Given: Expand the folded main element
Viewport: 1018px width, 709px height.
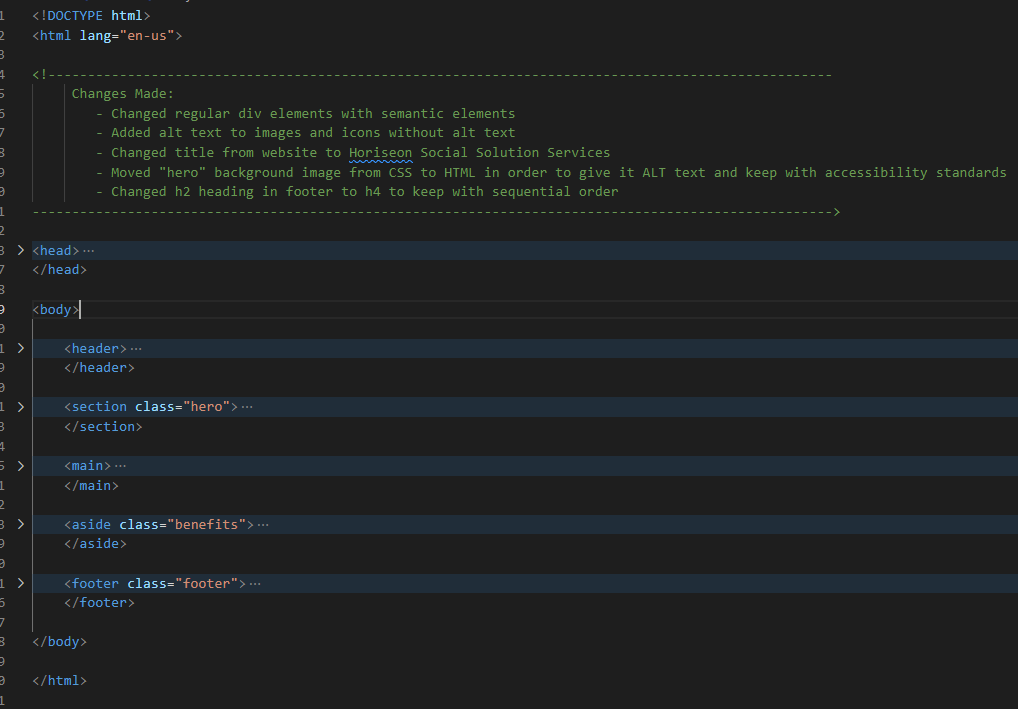Looking at the screenshot, I should [21, 466].
